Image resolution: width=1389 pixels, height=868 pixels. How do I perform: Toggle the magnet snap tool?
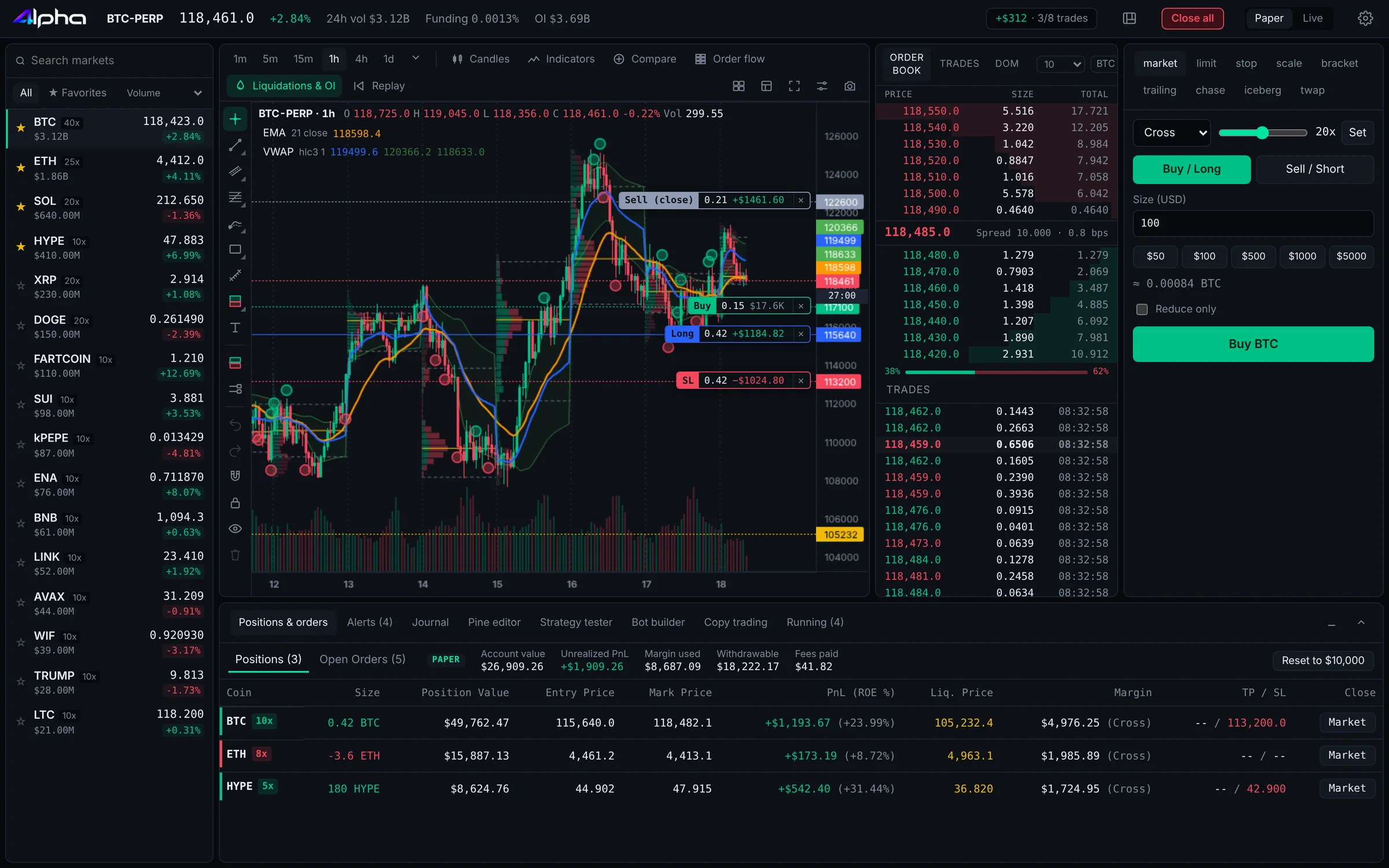click(235, 476)
